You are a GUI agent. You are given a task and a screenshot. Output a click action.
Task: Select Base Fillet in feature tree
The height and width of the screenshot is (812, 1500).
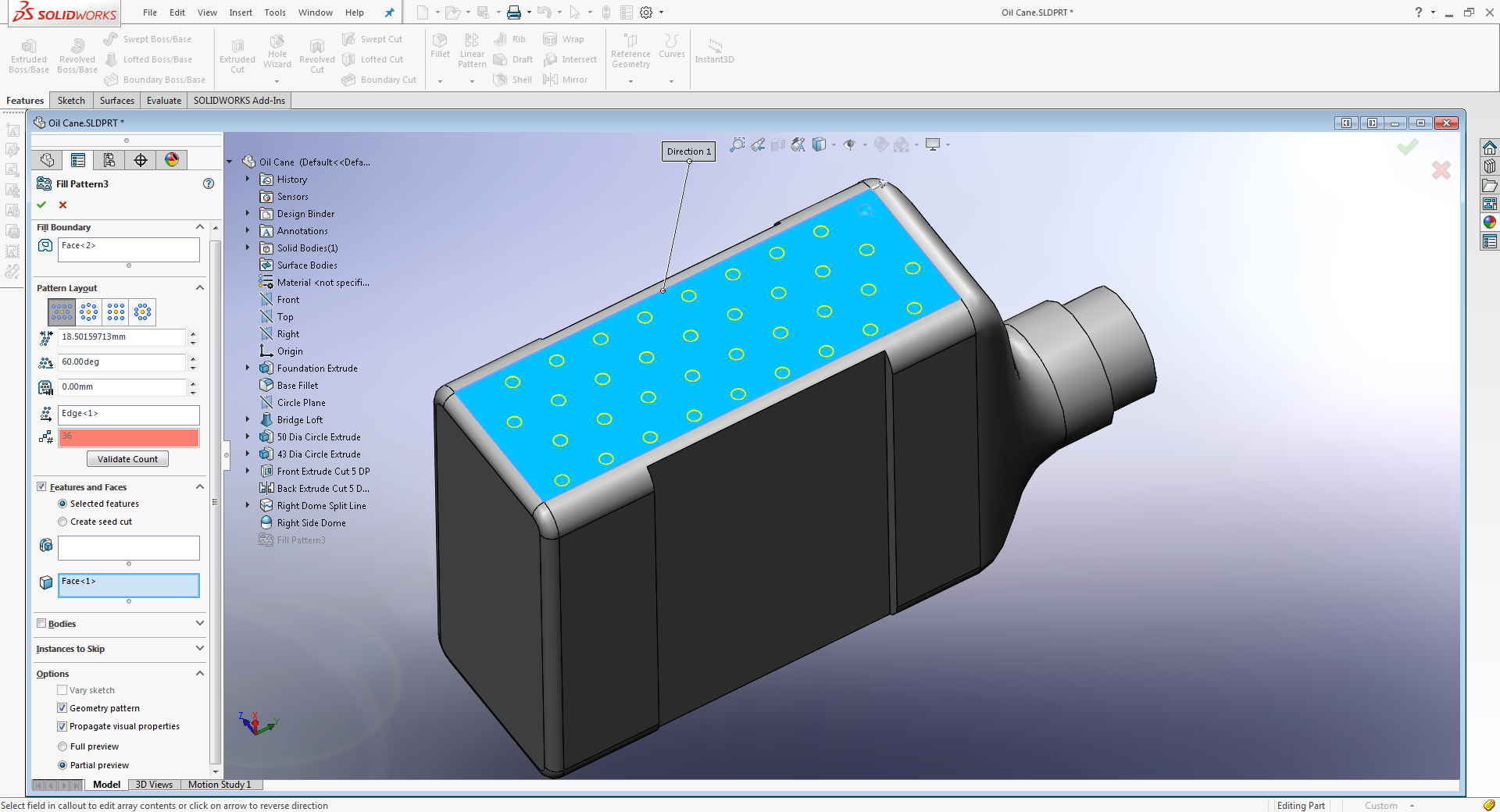pos(298,386)
